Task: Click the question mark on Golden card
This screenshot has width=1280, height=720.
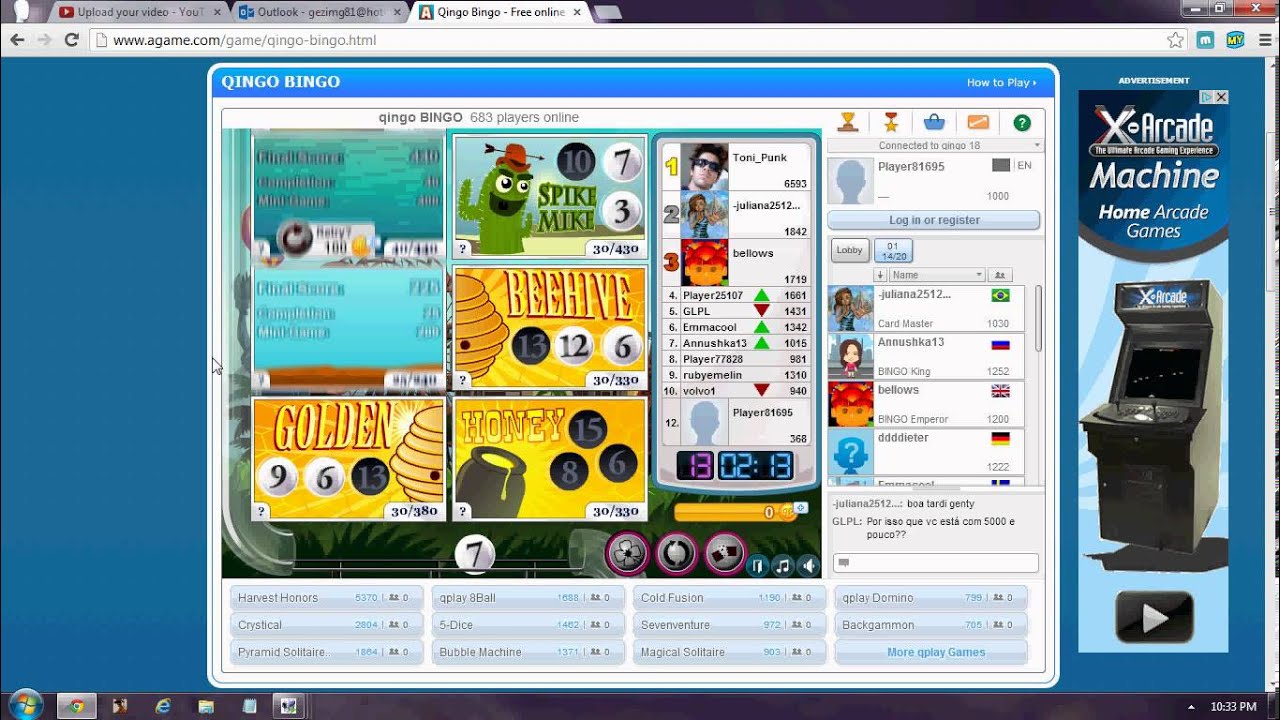Action: click(x=261, y=511)
